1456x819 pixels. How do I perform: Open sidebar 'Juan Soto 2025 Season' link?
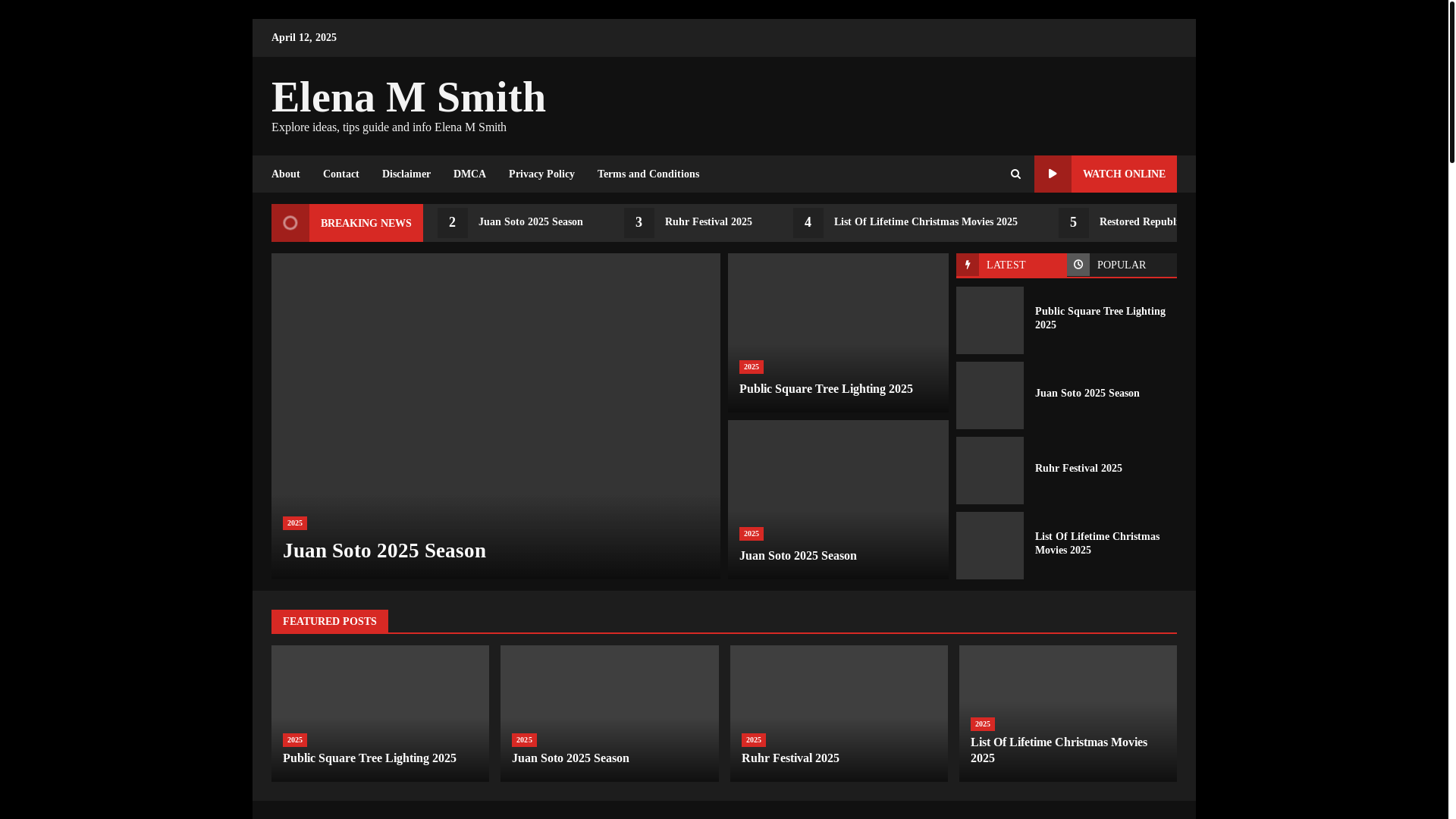(1087, 394)
